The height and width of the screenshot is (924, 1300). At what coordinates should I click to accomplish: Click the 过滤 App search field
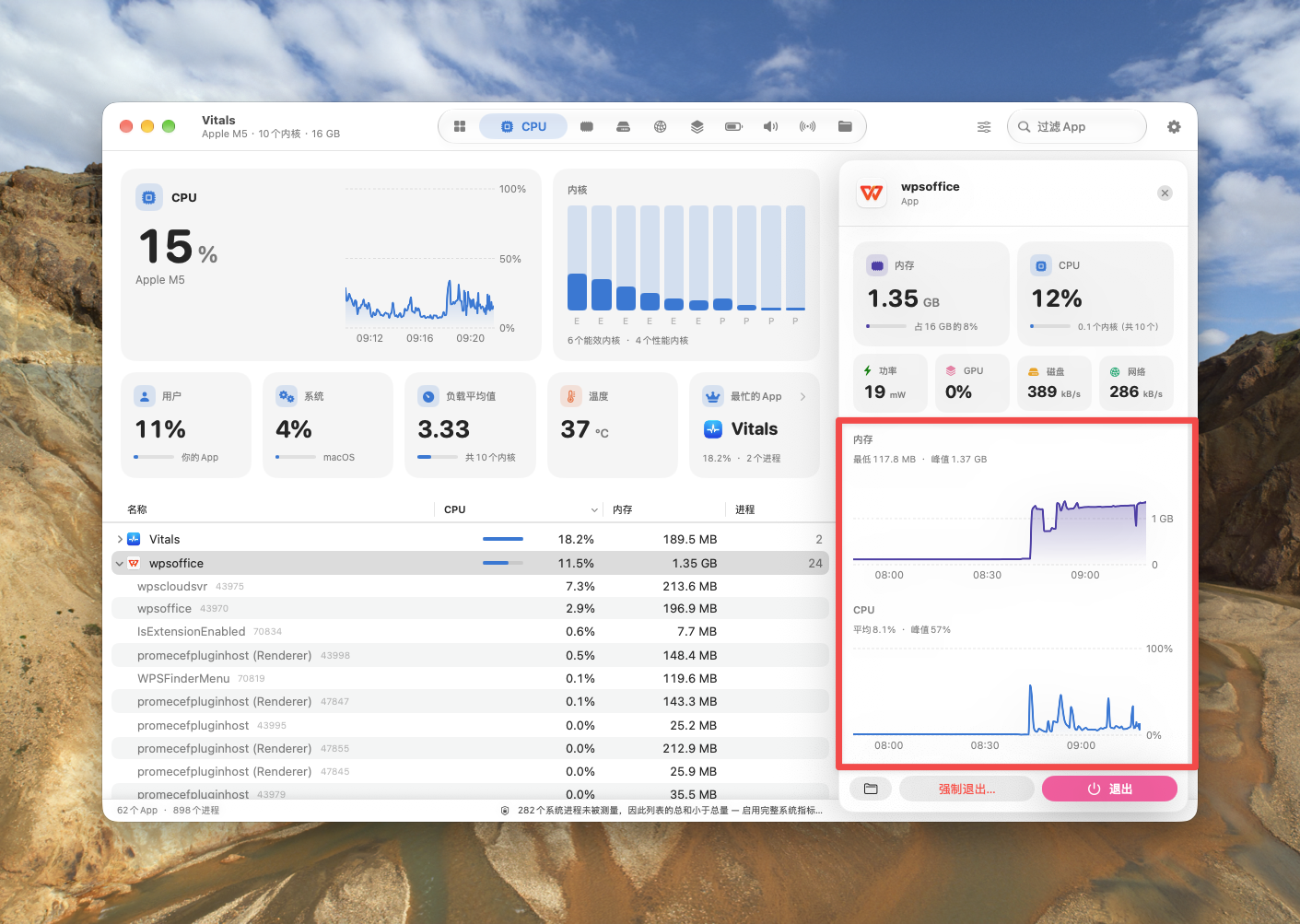coord(1076,126)
